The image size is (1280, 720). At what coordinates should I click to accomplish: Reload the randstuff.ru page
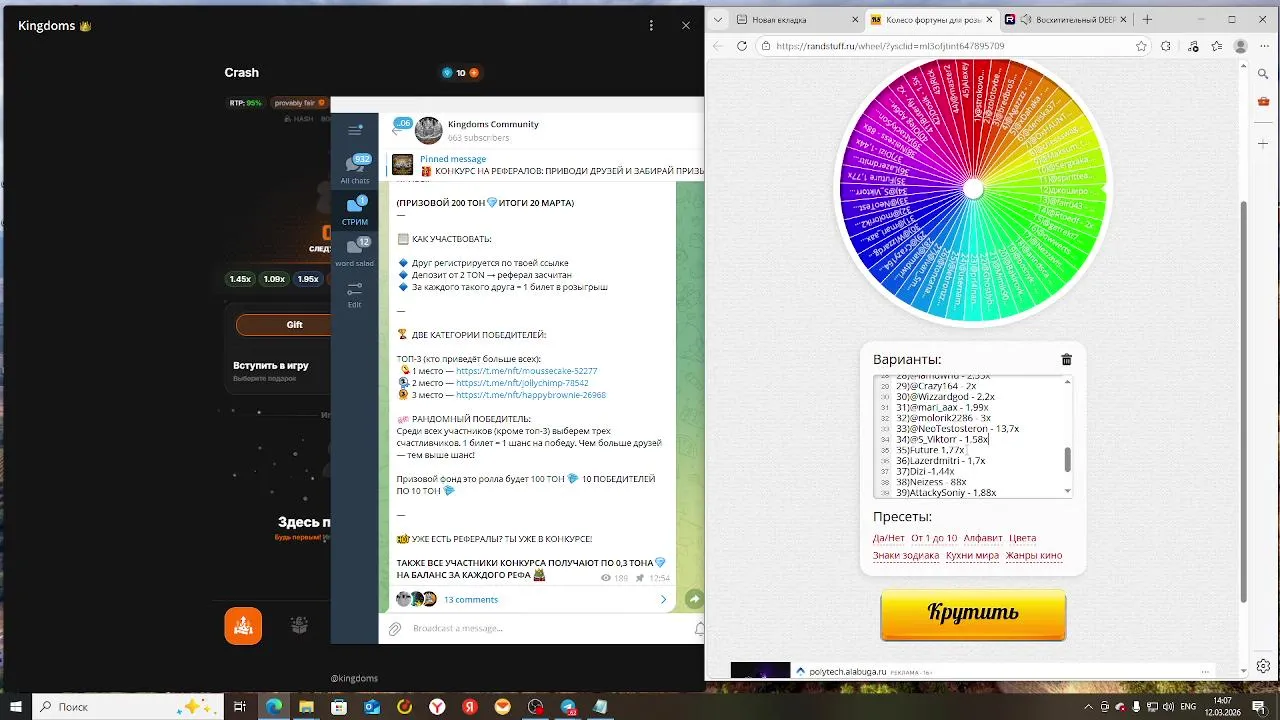742,46
